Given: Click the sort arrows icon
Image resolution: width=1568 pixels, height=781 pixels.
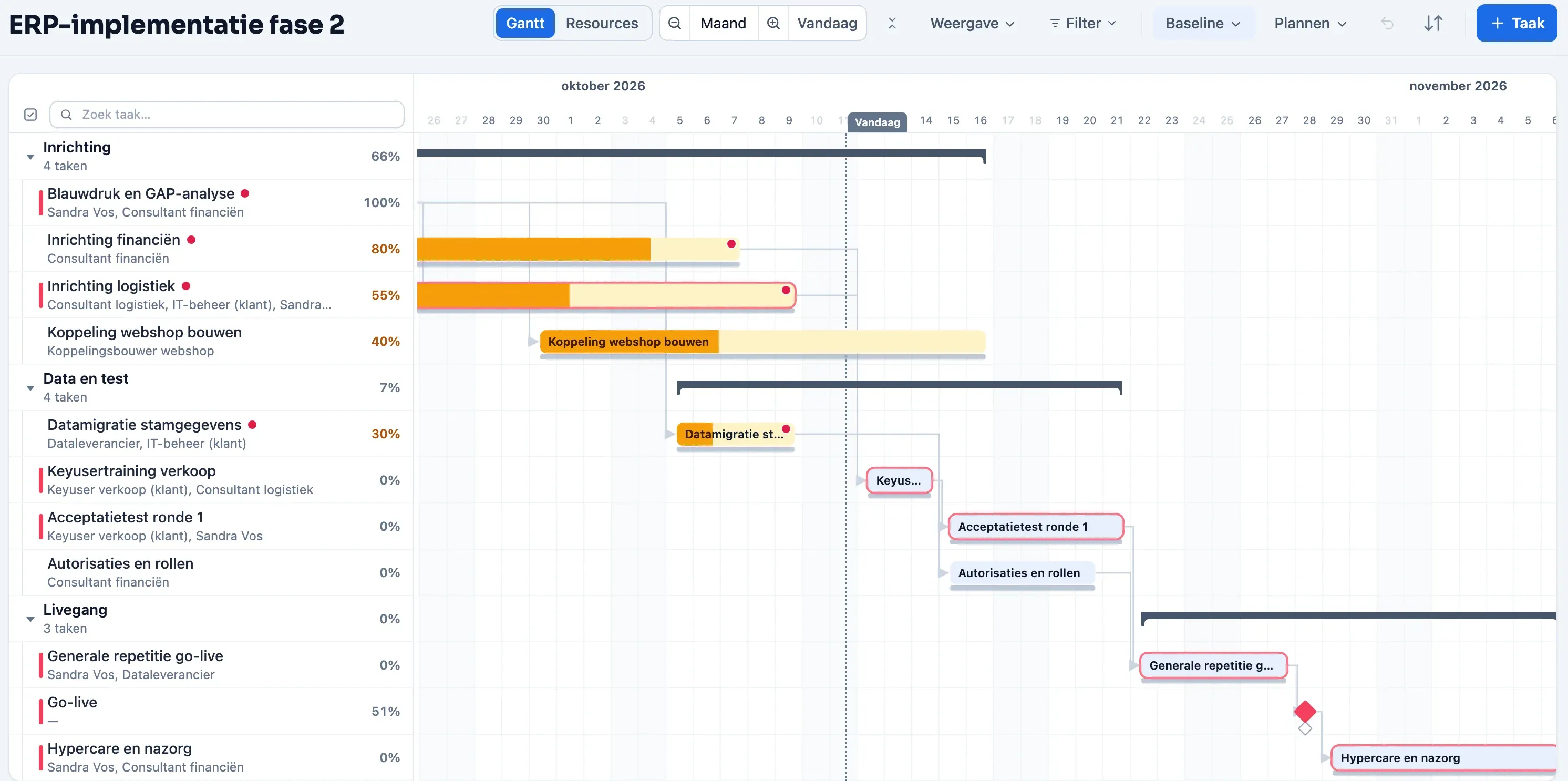Looking at the screenshot, I should (1433, 23).
